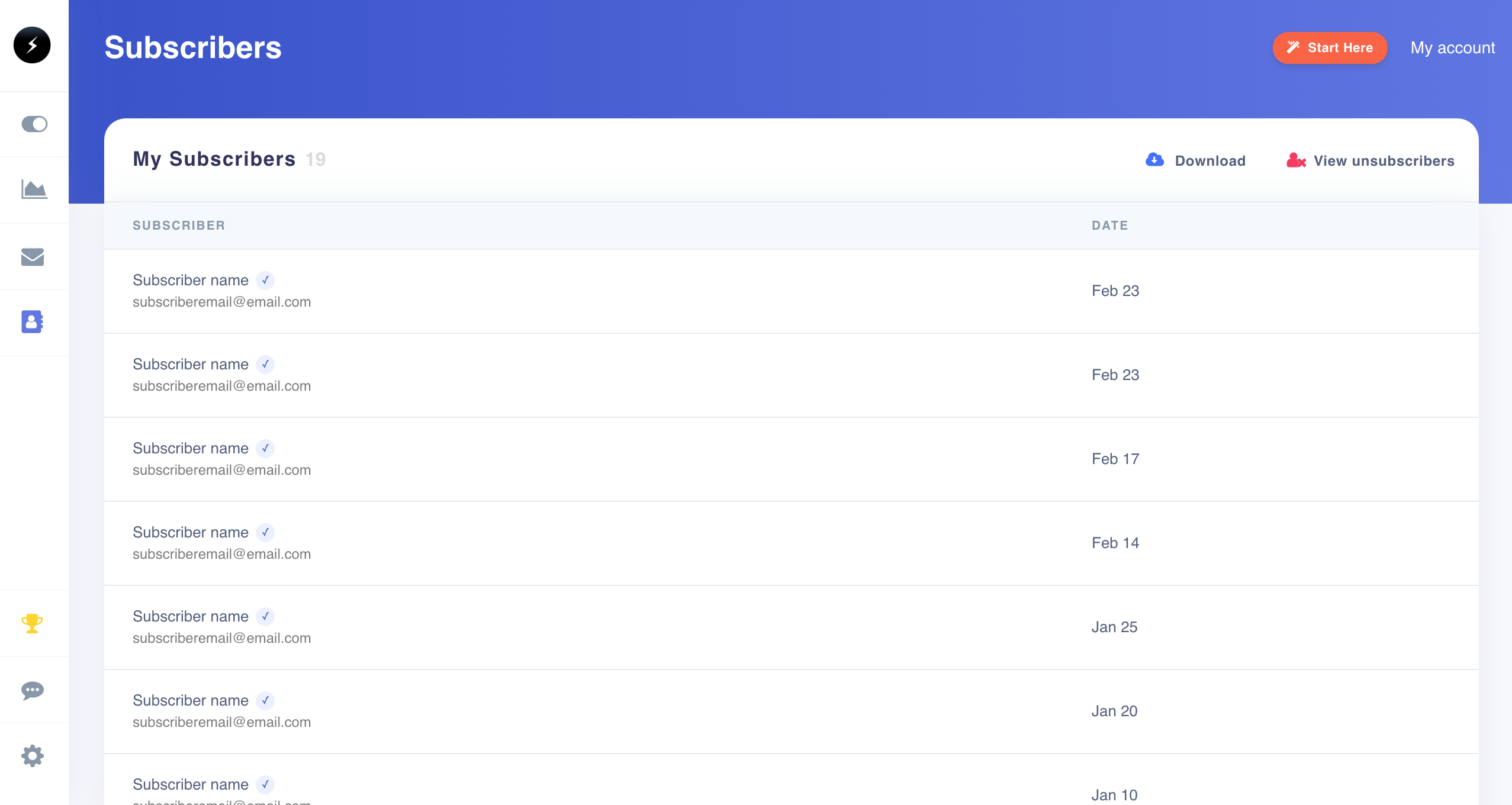Click verified checkmark of Feb 17 subscriber
Viewport: 1512px width, 805px height.
tap(265, 449)
